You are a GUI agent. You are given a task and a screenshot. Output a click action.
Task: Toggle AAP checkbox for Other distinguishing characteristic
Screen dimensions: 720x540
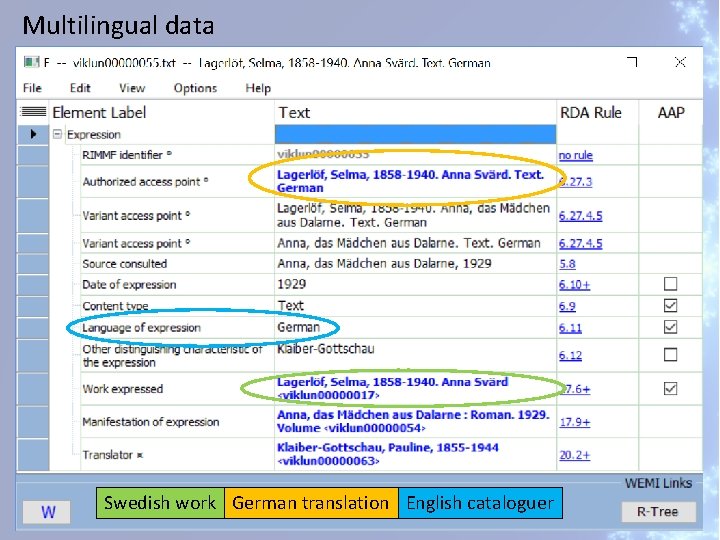[670, 354]
